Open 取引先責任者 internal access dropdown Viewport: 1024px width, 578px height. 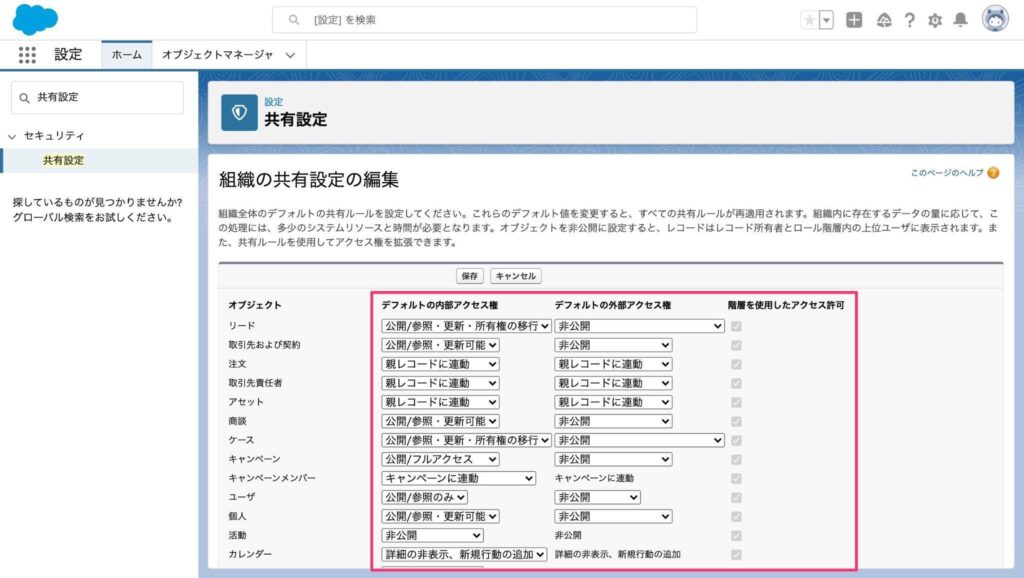click(440, 383)
